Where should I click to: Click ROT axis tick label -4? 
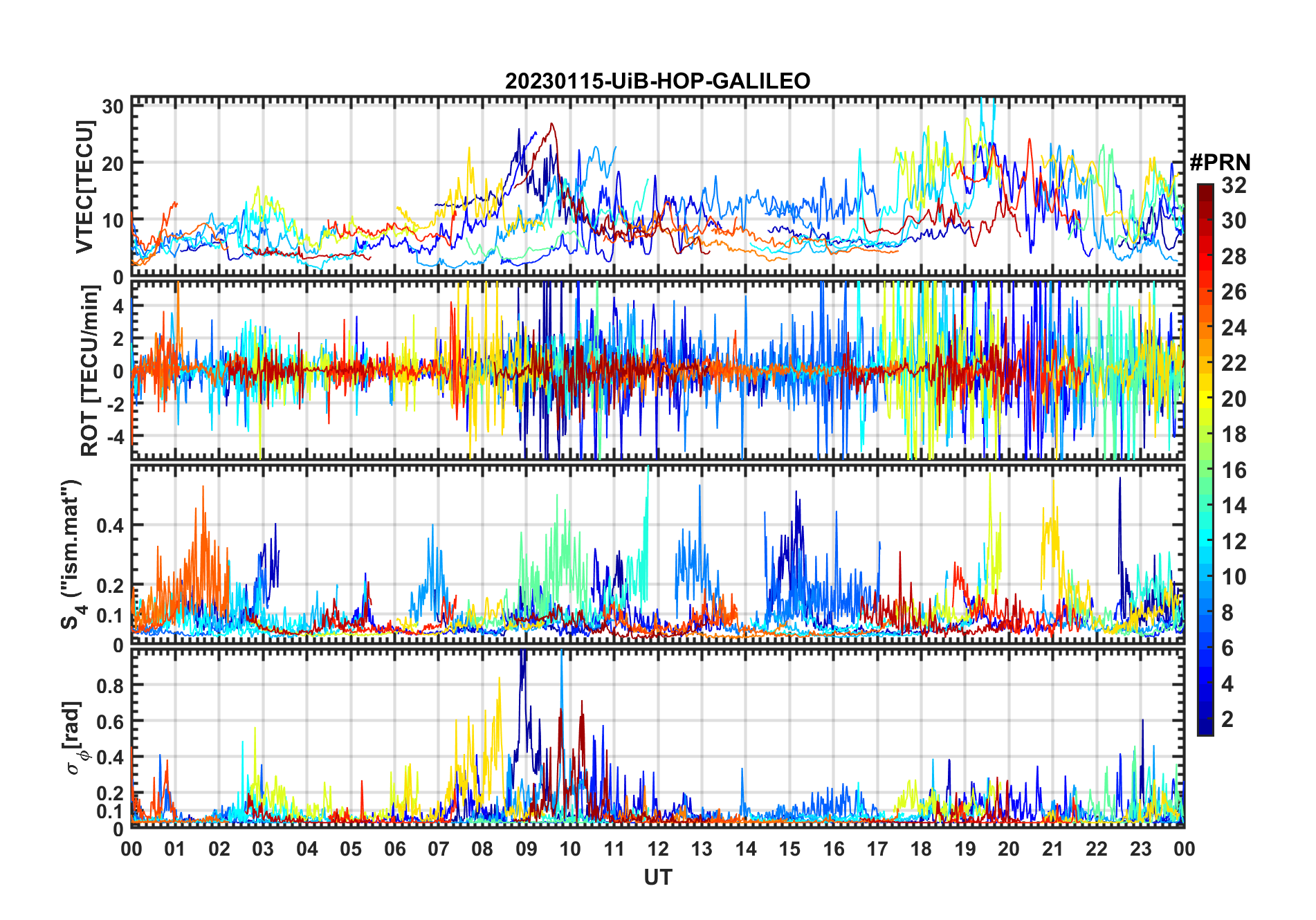[x=115, y=436]
